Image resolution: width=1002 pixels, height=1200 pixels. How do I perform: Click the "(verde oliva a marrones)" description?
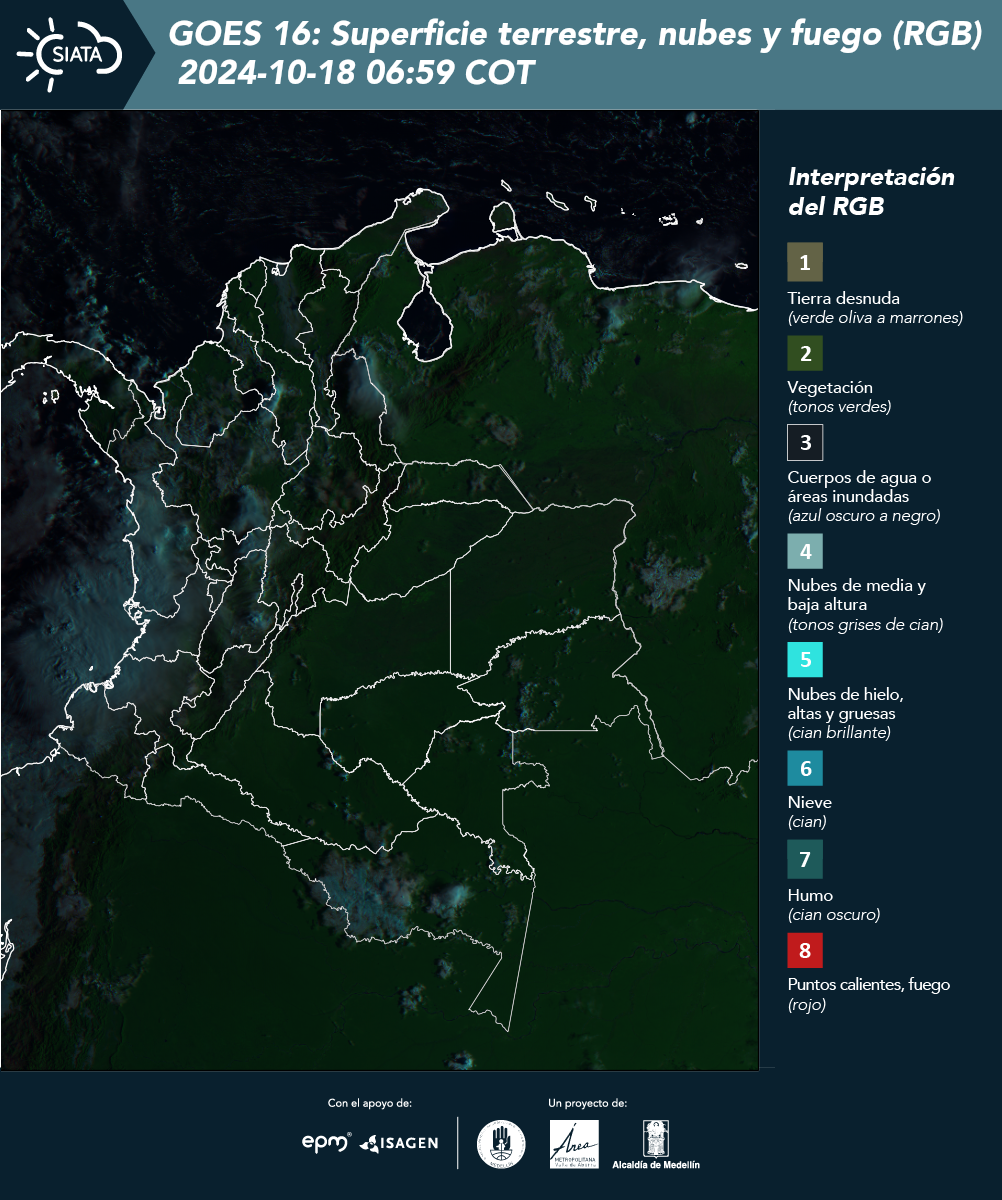pyautogui.click(x=875, y=318)
